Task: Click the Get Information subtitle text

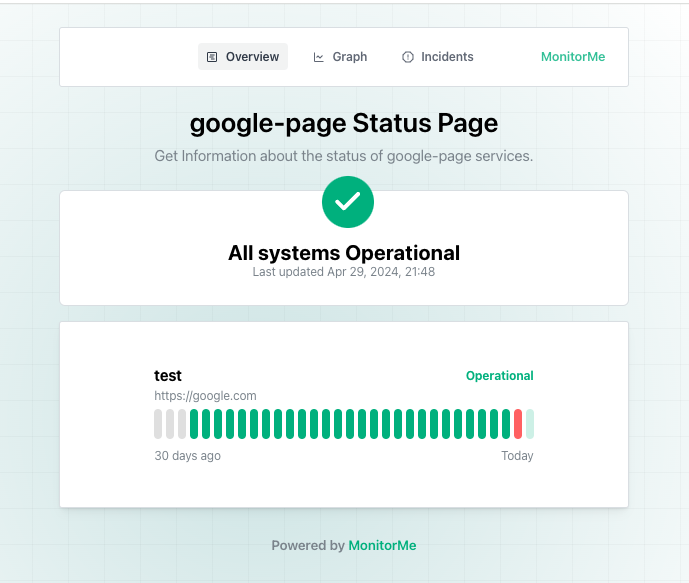Action: (344, 156)
